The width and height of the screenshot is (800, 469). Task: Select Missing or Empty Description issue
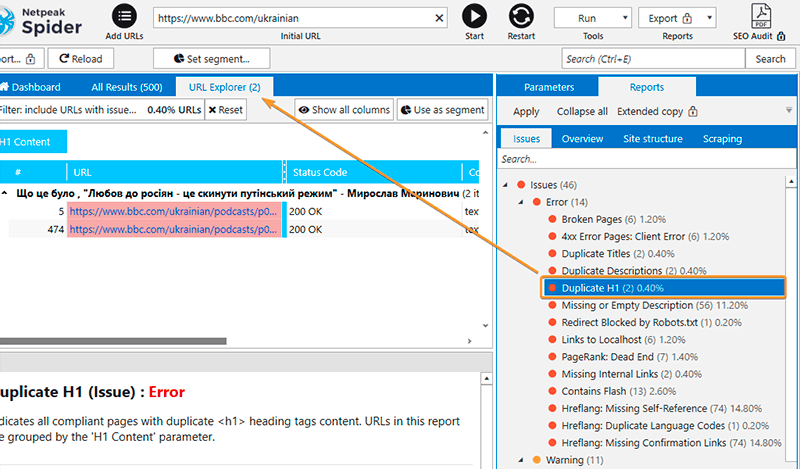(x=647, y=305)
